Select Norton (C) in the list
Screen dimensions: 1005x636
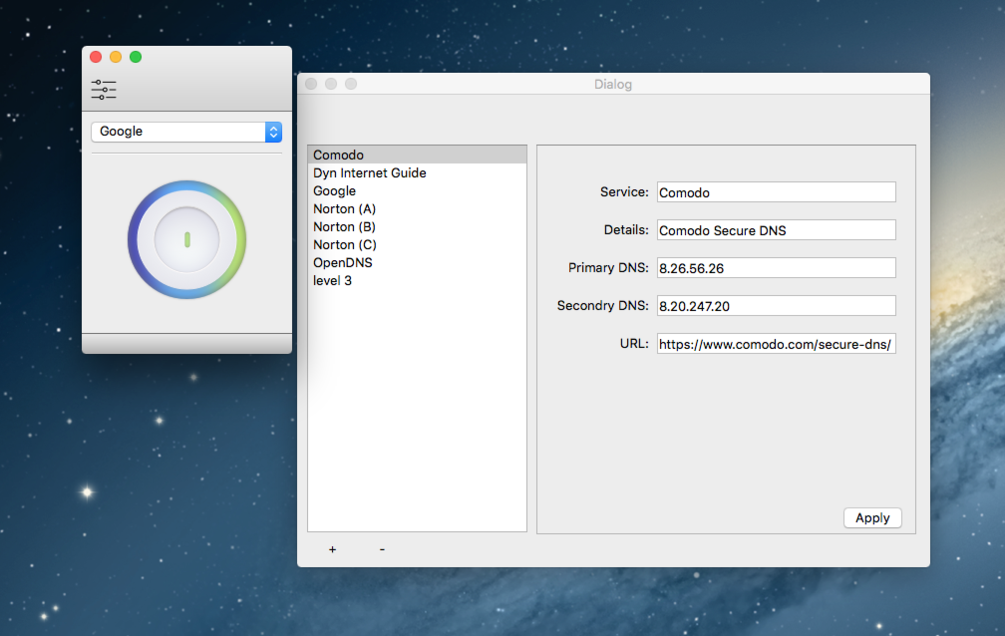(x=417, y=244)
